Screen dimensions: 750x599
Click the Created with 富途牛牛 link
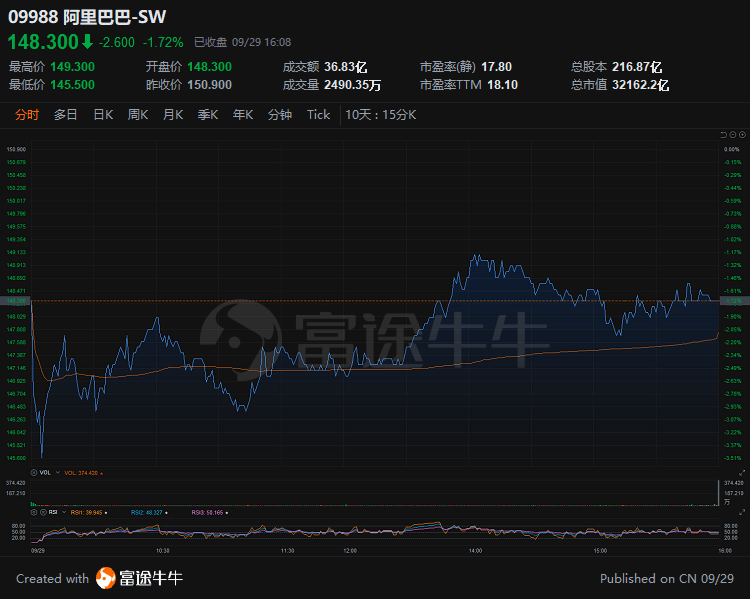point(99,578)
